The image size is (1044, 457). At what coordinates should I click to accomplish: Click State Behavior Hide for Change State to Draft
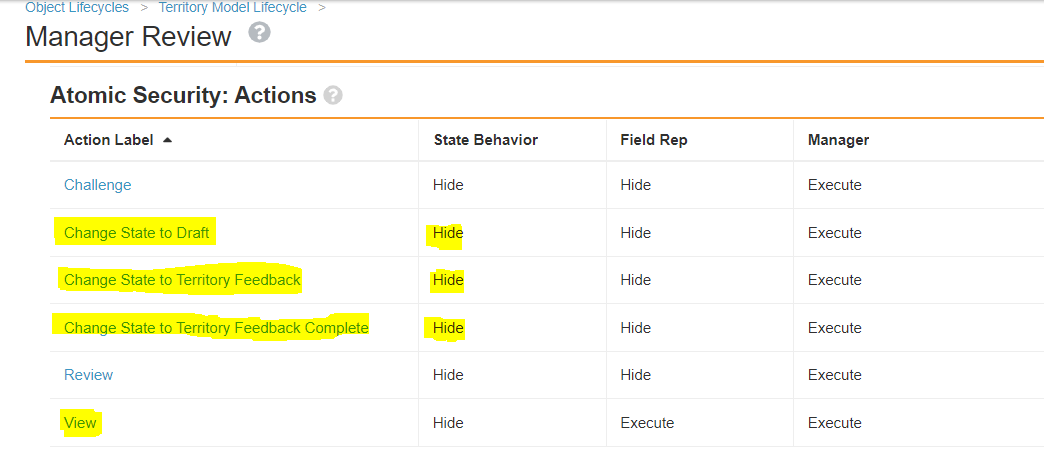(x=448, y=233)
